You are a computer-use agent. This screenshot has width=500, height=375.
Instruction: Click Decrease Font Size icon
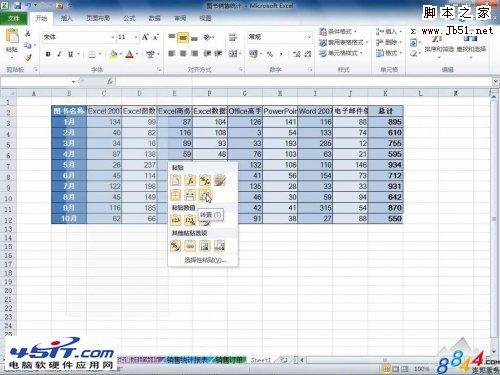click(156, 37)
